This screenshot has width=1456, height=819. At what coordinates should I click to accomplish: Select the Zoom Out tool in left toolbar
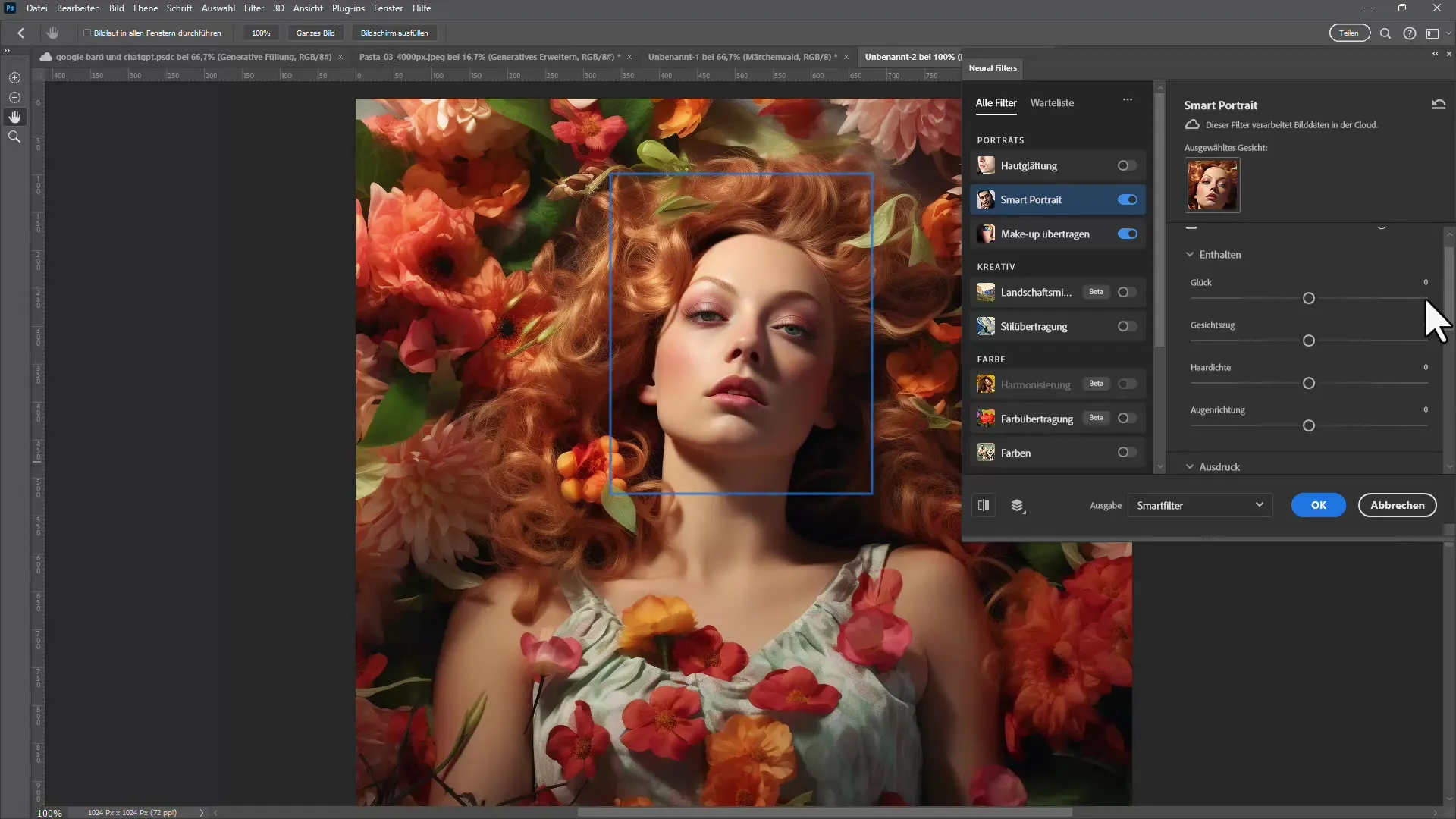click(x=14, y=97)
